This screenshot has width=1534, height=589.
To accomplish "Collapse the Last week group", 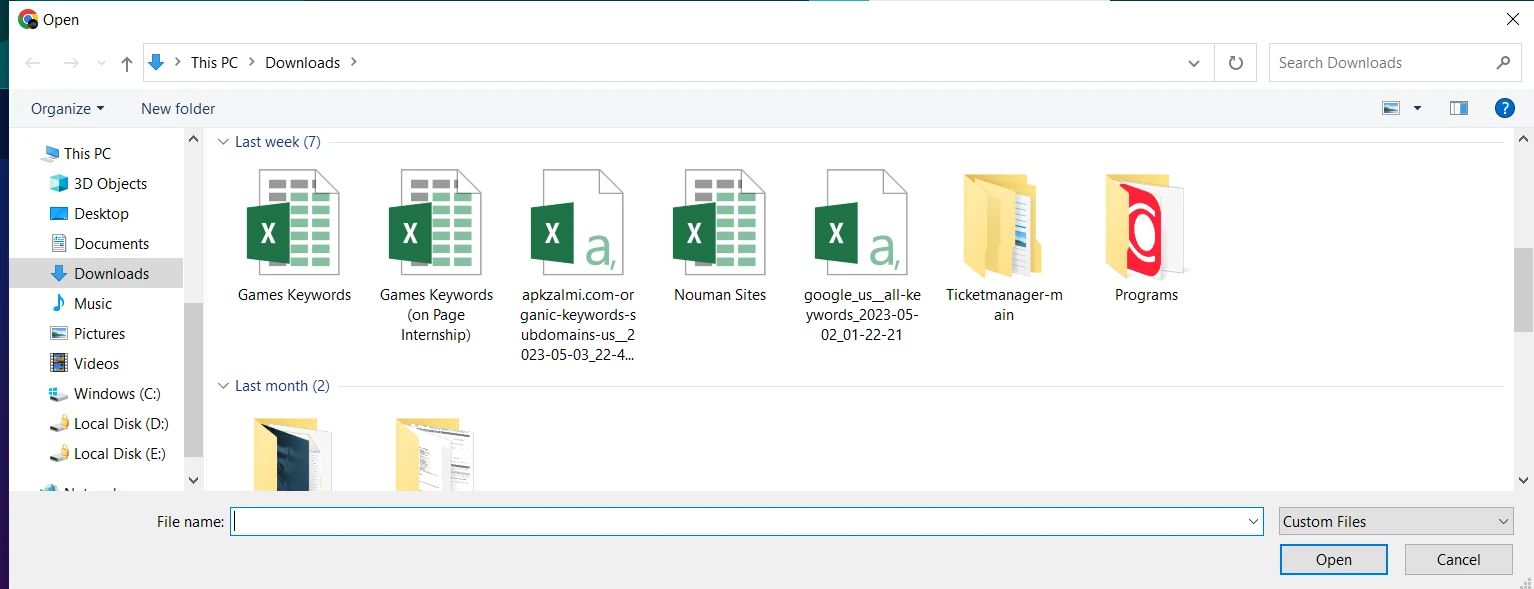I will tap(224, 142).
